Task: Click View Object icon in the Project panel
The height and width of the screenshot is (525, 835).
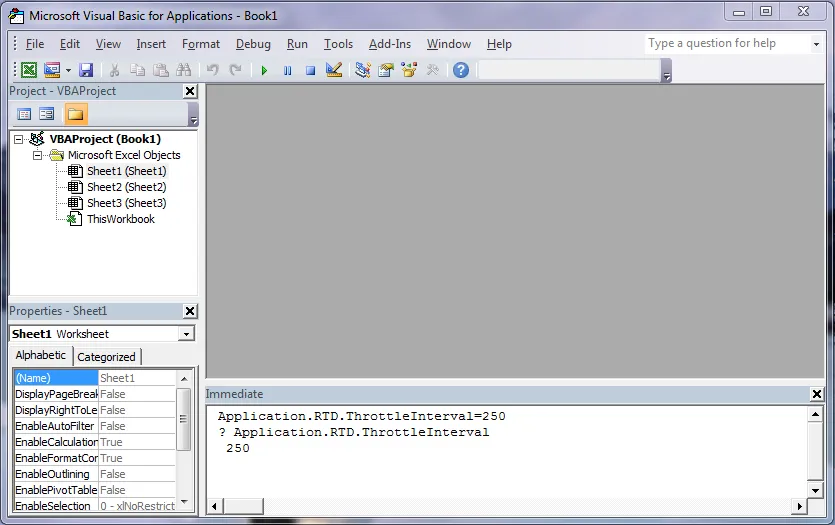Action: [47, 114]
